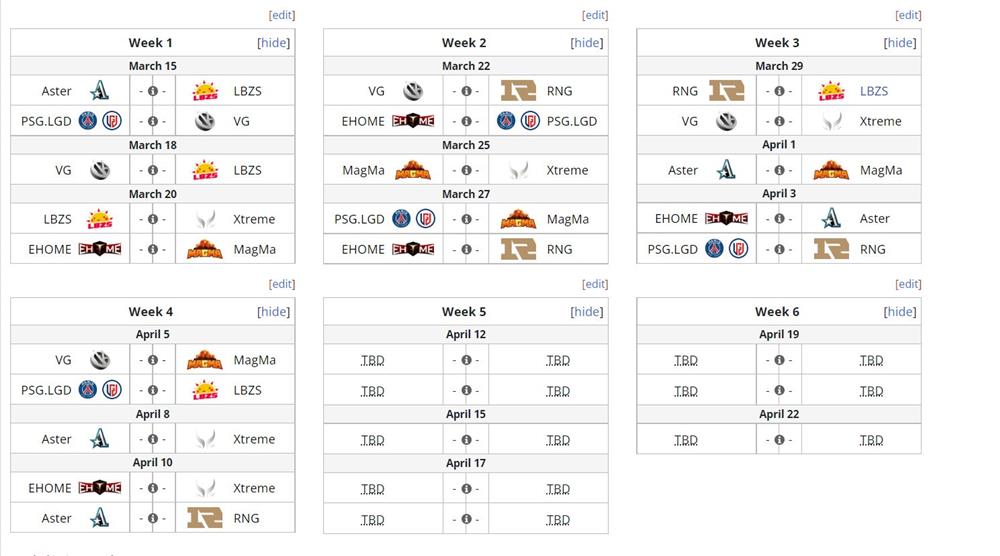Click the LBZS logo in Week 3
Viewport: 1000px width, 556px height.
[831, 91]
